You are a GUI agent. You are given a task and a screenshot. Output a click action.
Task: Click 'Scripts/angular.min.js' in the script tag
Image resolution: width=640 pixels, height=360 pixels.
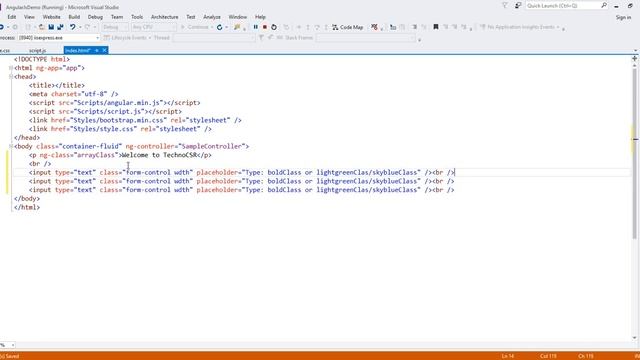[x=119, y=103]
